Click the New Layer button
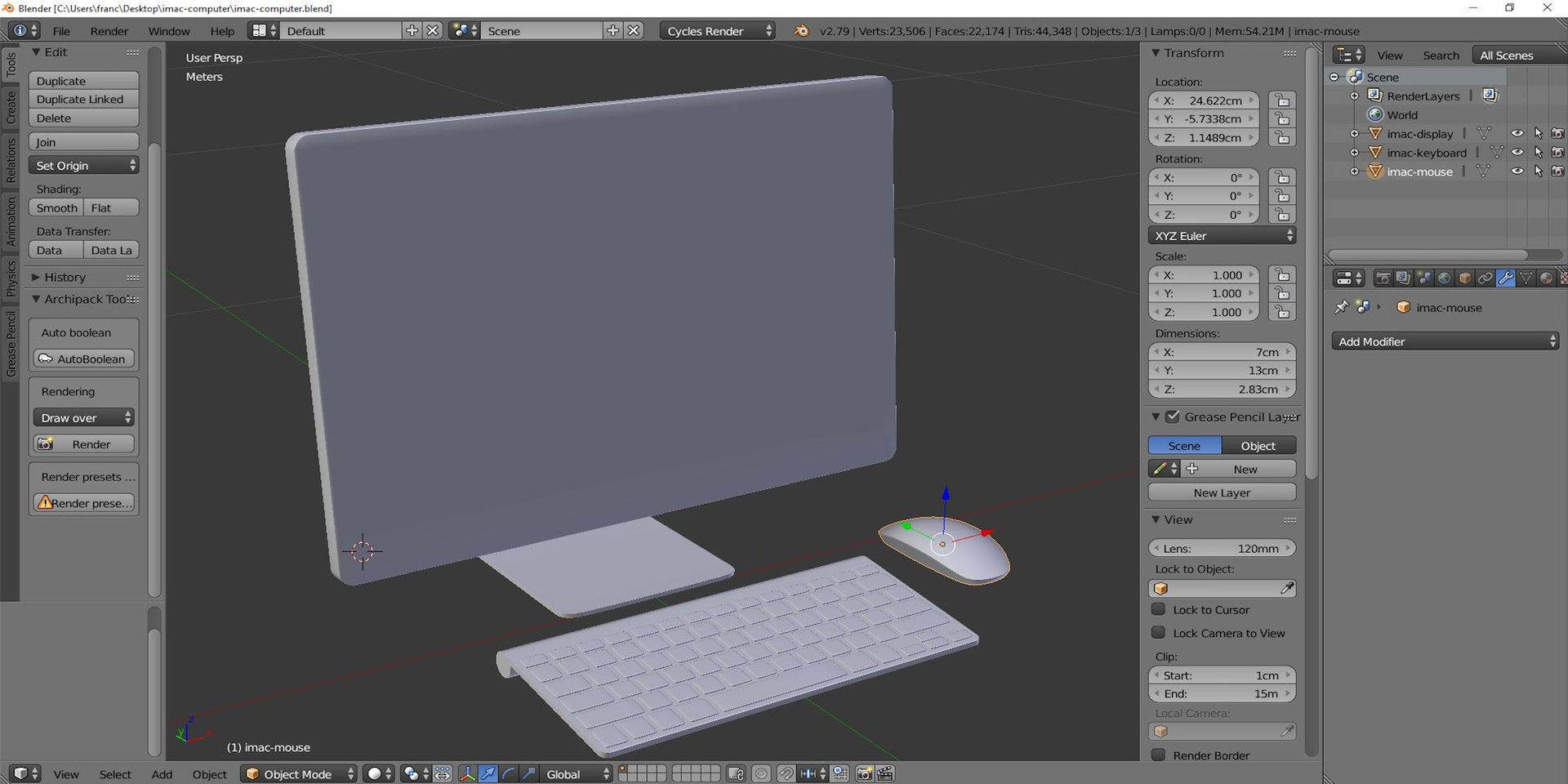 tap(1222, 492)
